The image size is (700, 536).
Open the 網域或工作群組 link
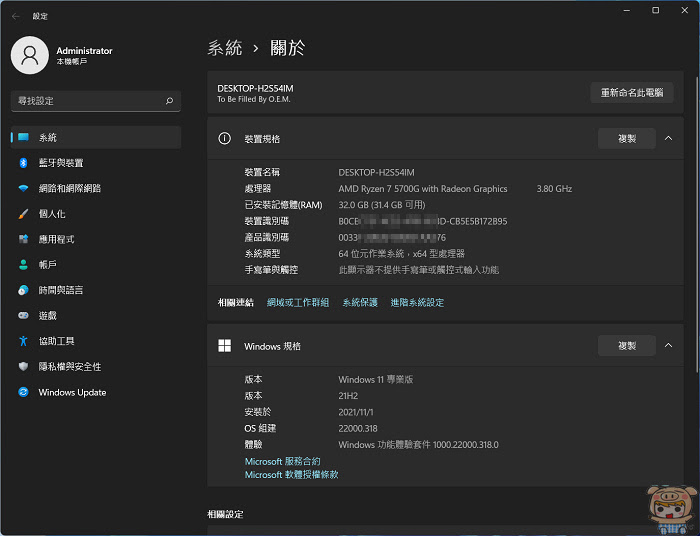(298, 303)
